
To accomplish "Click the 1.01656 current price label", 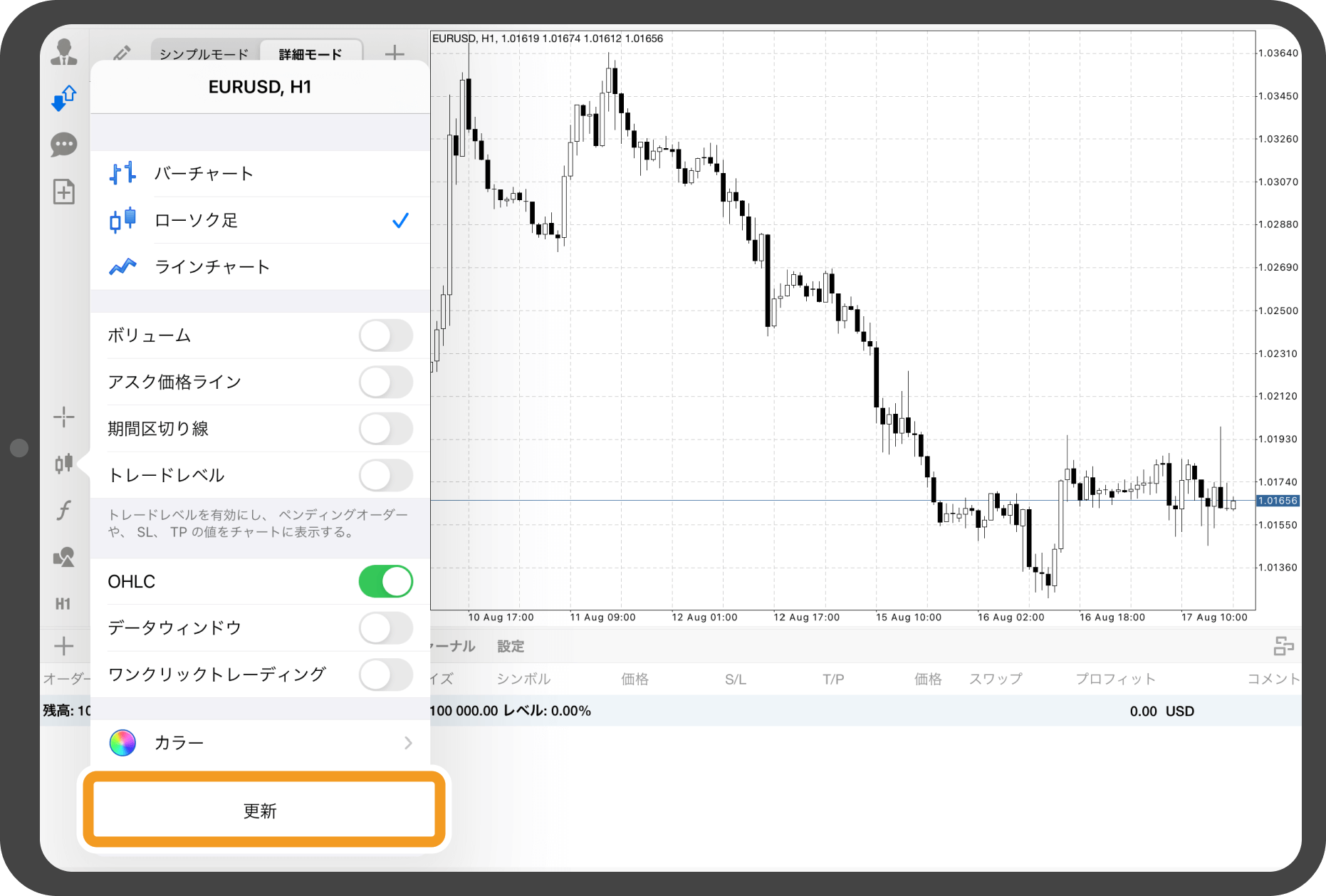I will click(x=1278, y=501).
